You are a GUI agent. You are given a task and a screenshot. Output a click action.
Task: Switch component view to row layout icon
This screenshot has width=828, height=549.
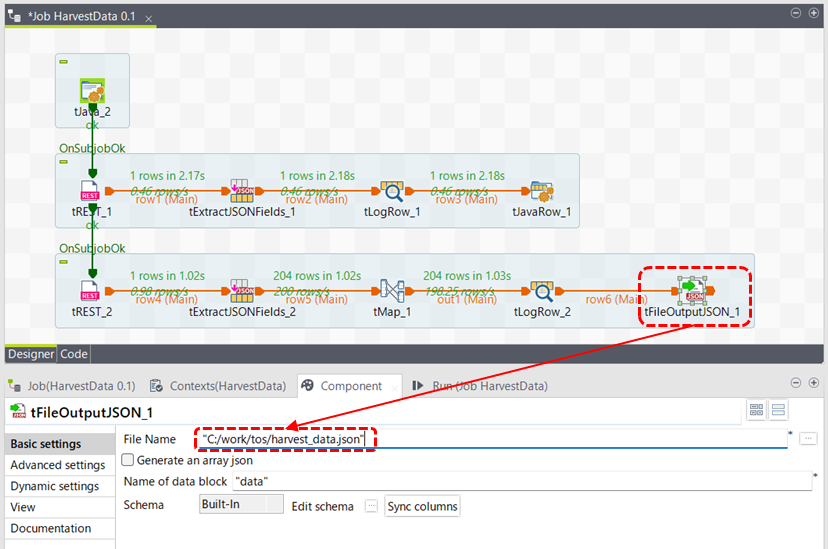coord(778,410)
